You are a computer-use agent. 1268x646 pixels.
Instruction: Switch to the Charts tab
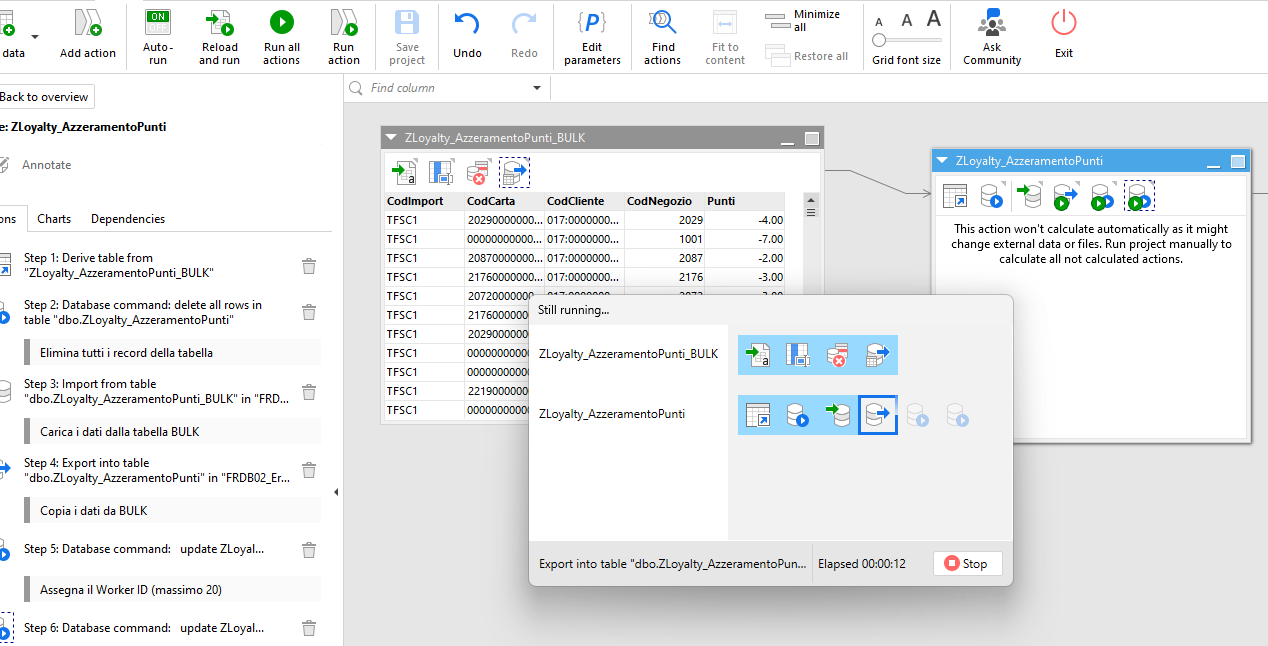54,219
